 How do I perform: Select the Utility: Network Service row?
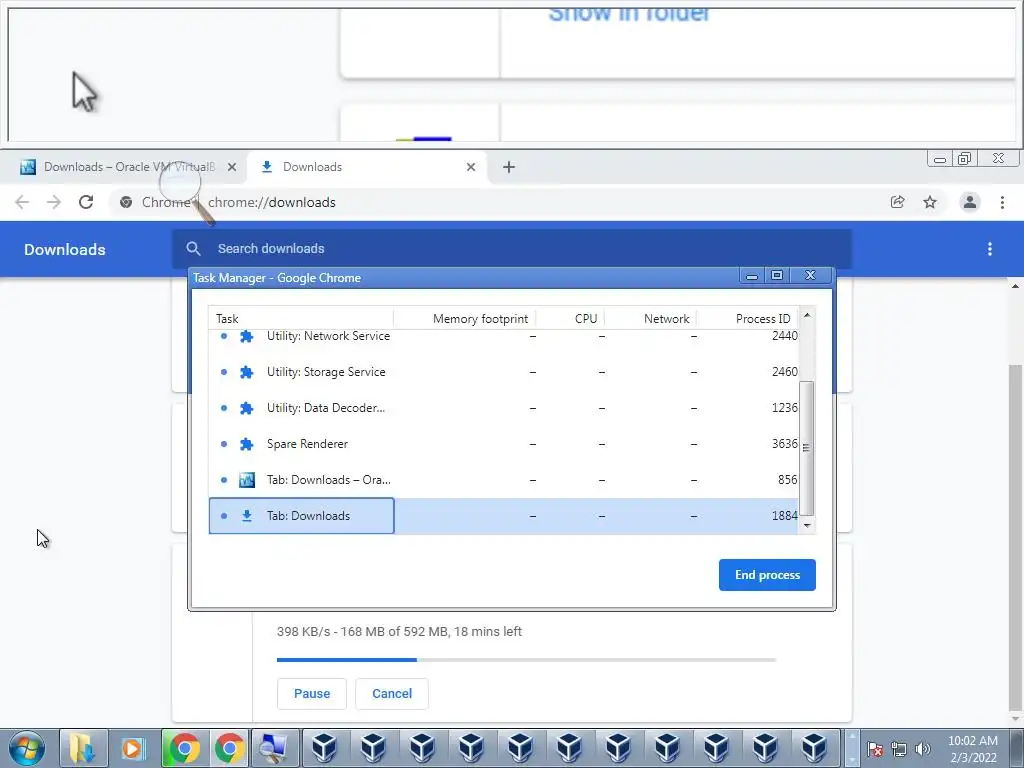pyautogui.click(x=504, y=336)
